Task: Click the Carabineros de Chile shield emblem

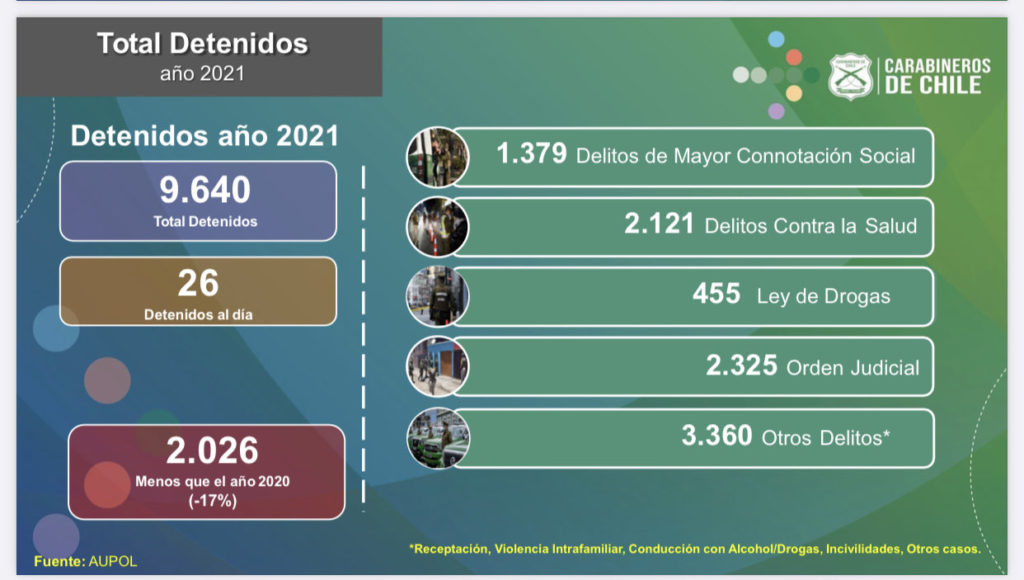Action: 850,77
